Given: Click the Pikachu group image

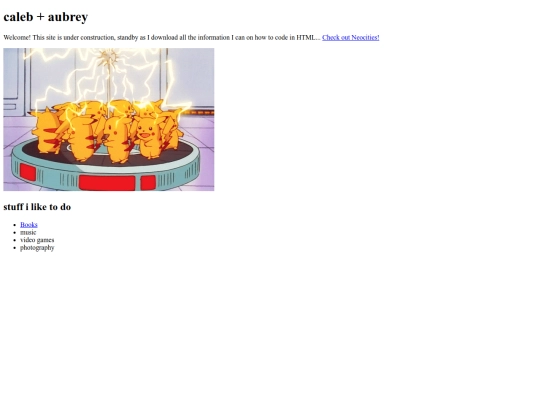Looking at the screenshot, I should point(109,120).
